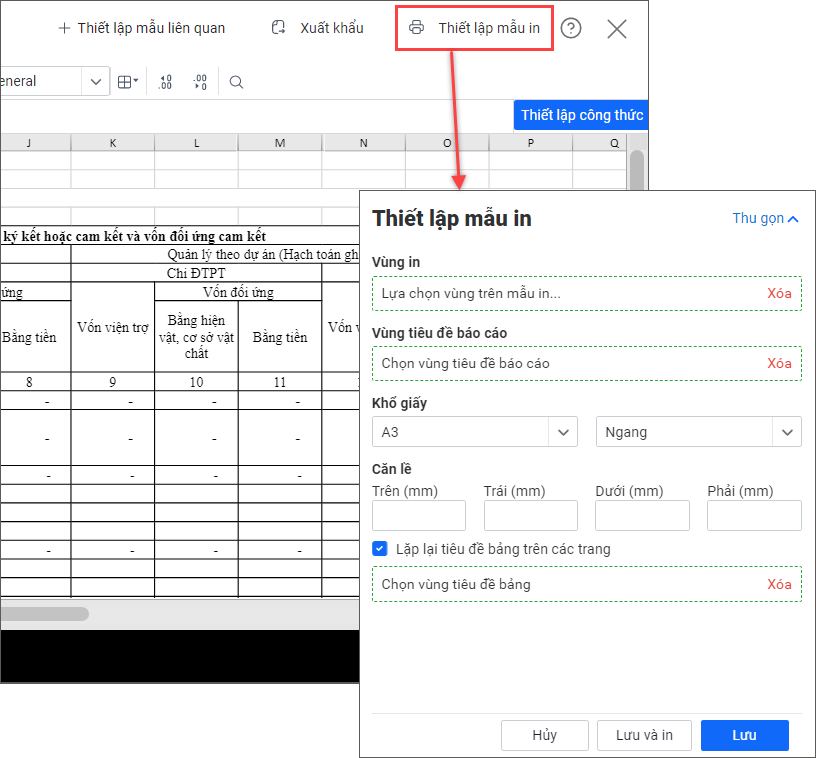This screenshot has height=758, width=816.
Task: Expand the General number format dropdown
Action: tap(96, 82)
